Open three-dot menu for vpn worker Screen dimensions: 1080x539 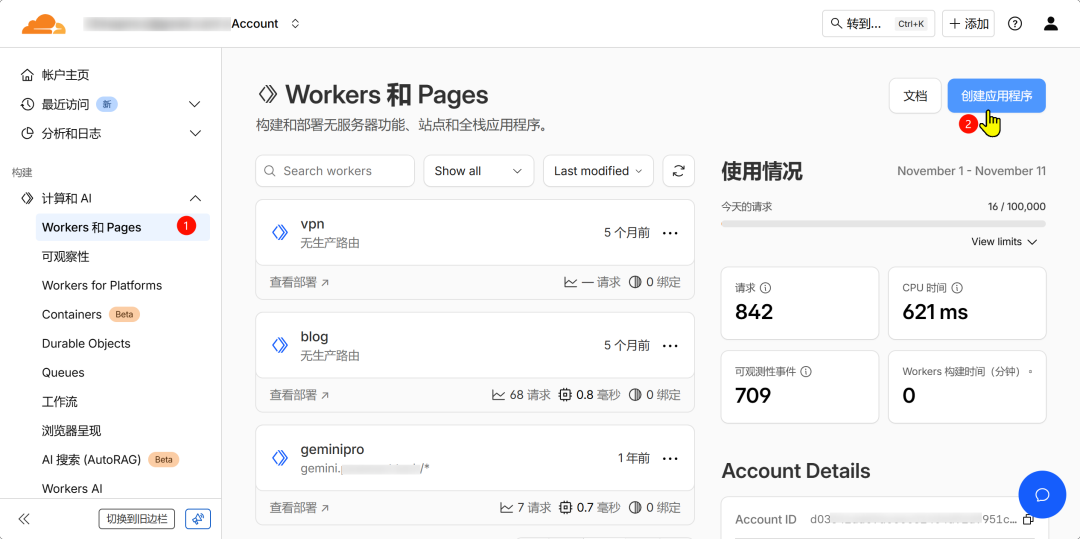(x=670, y=233)
